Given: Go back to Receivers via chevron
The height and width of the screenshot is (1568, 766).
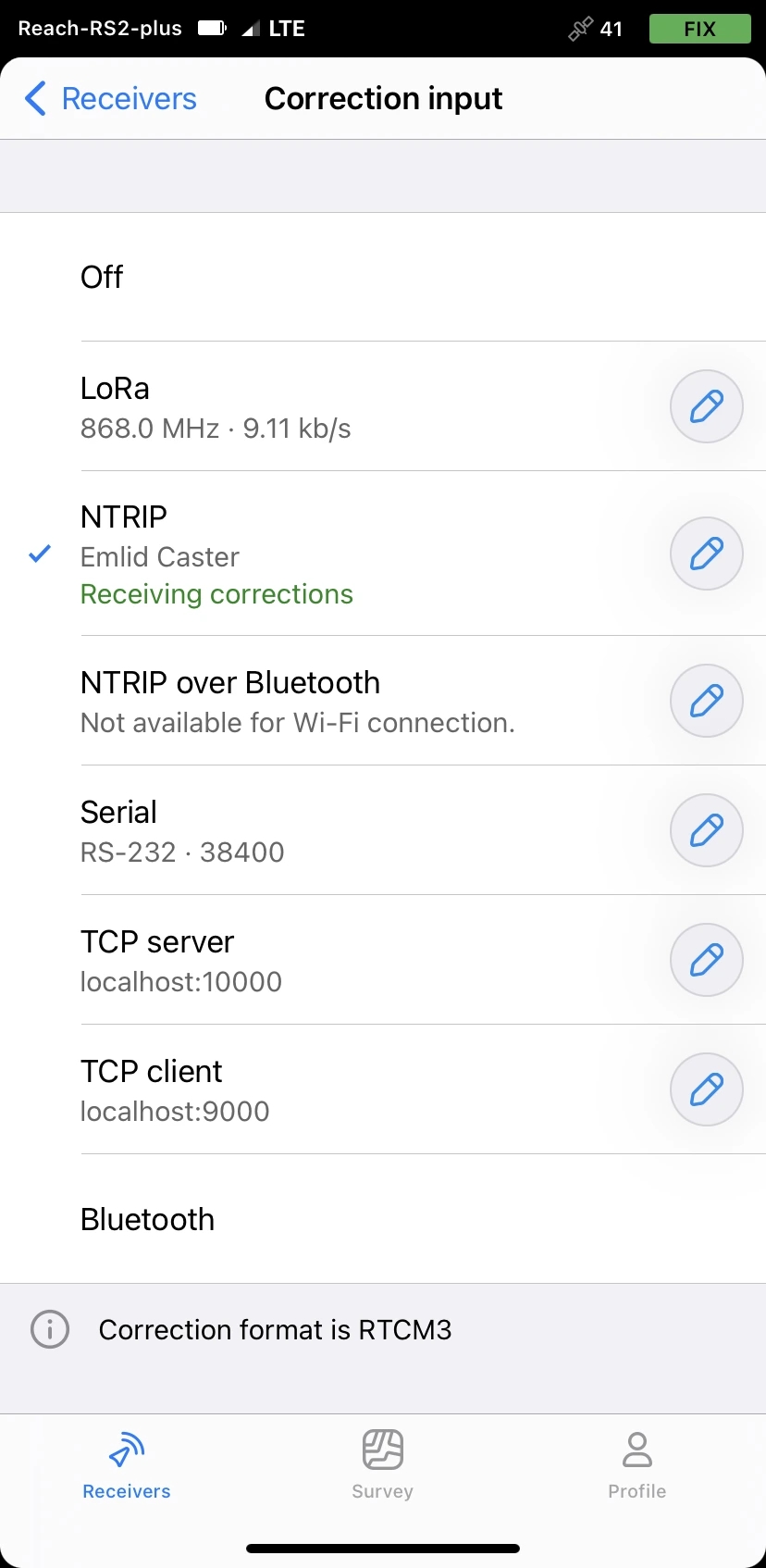Looking at the screenshot, I should (x=35, y=98).
